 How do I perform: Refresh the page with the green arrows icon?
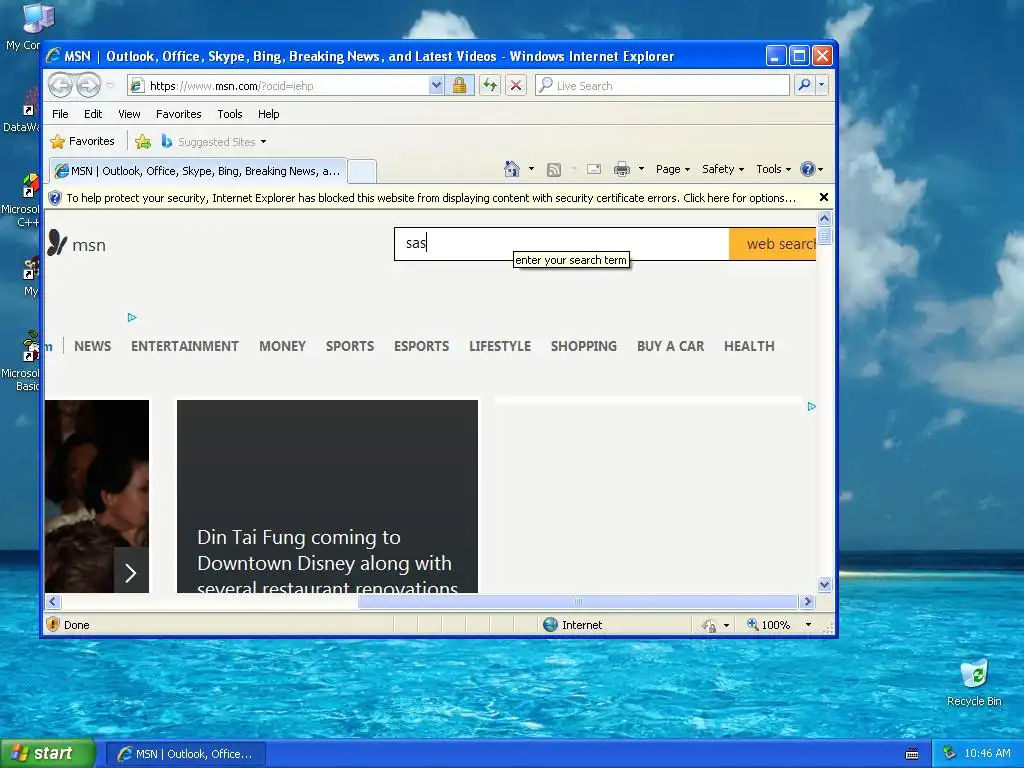pyautogui.click(x=490, y=85)
